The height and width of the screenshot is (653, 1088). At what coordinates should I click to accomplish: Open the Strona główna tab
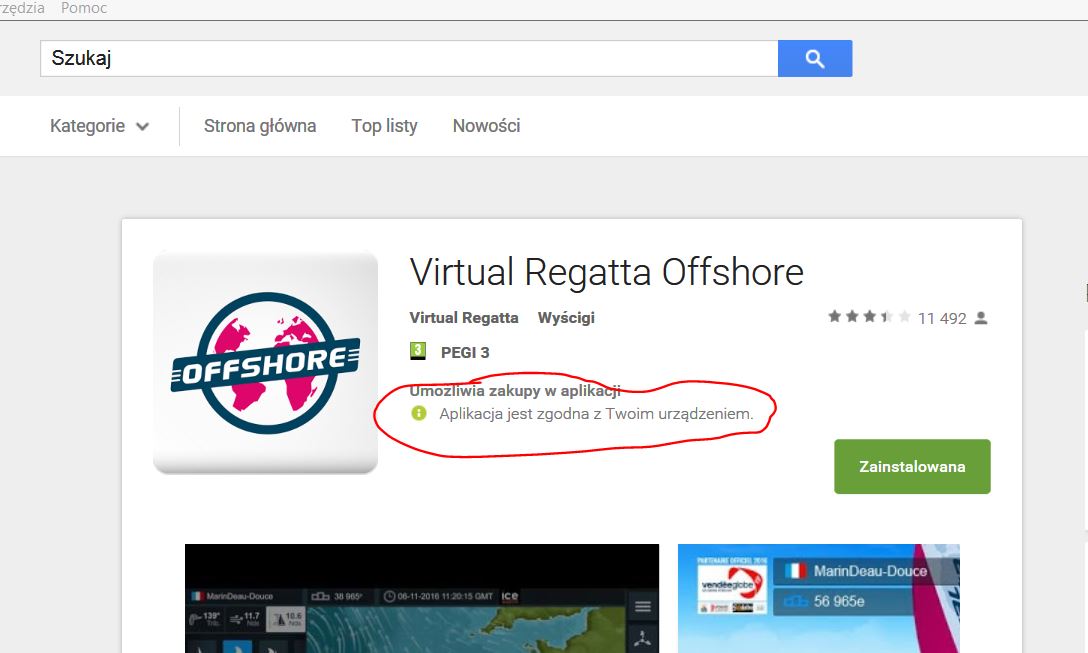tap(260, 126)
